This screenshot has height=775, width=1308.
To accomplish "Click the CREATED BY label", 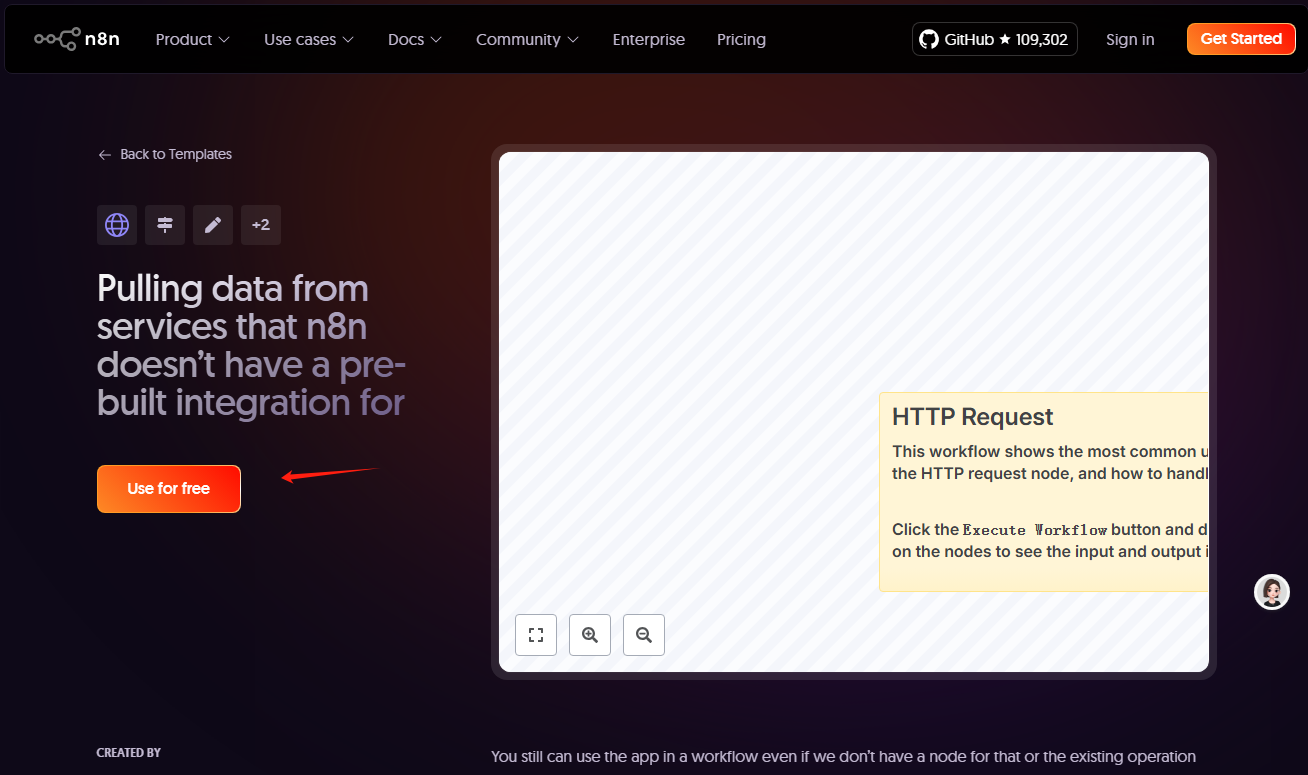I will point(129,753).
